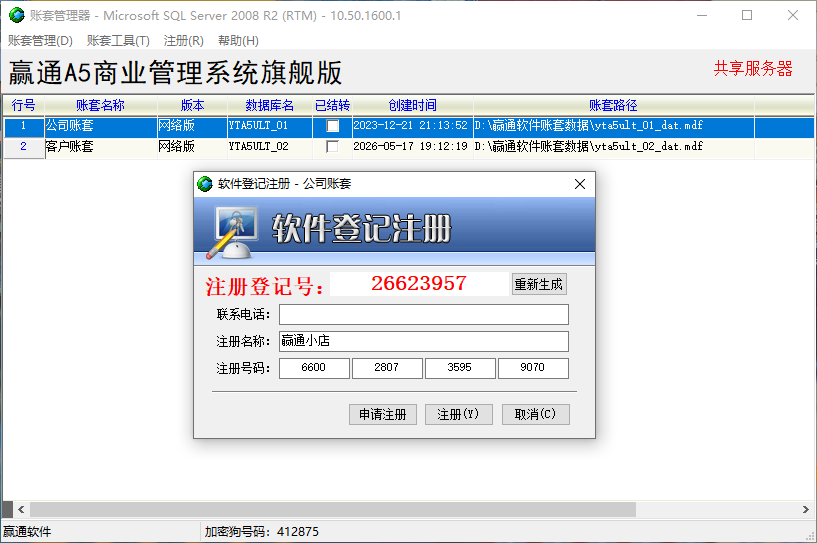Toggle 已结转 checkbox for 公司账套 row
This screenshot has height=543, width=817.
(x=332, y=126)
